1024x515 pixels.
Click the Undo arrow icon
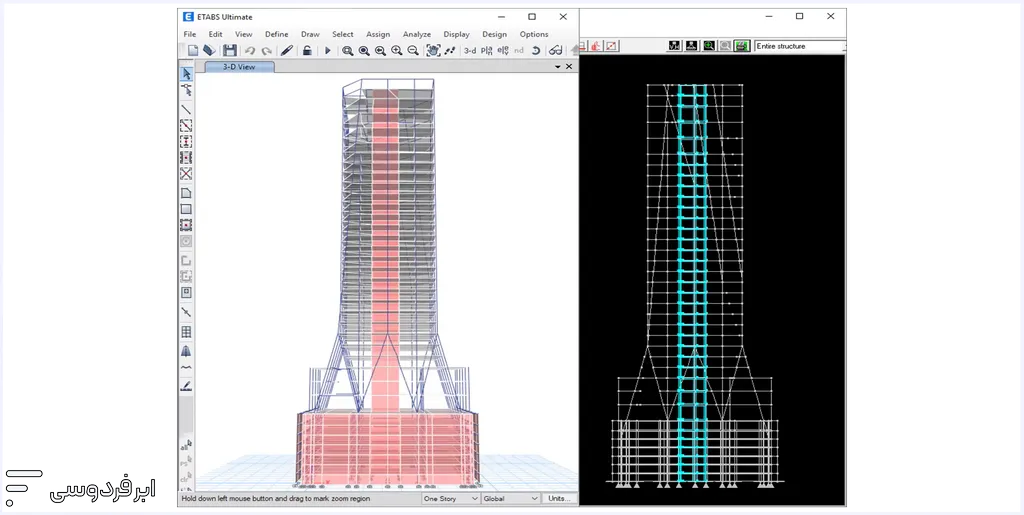250,50
